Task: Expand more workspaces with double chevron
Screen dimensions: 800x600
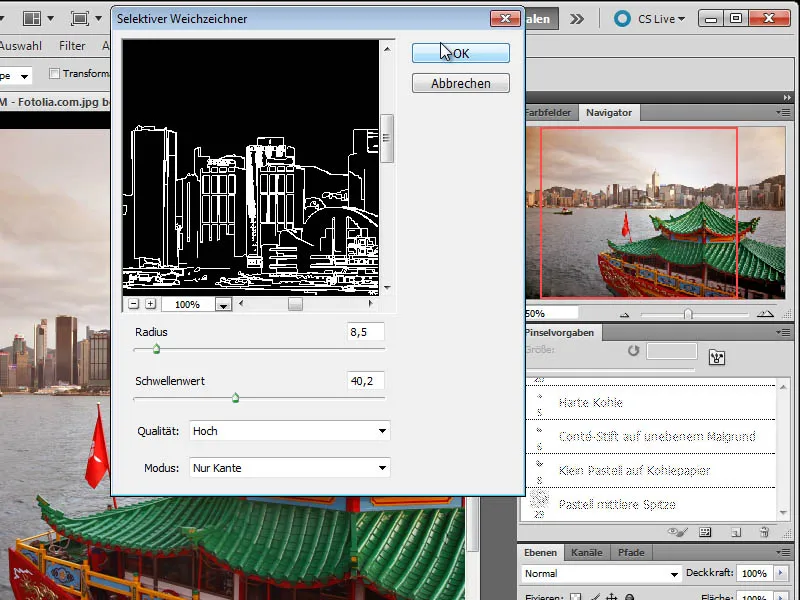Action: (x=577, y=19)
